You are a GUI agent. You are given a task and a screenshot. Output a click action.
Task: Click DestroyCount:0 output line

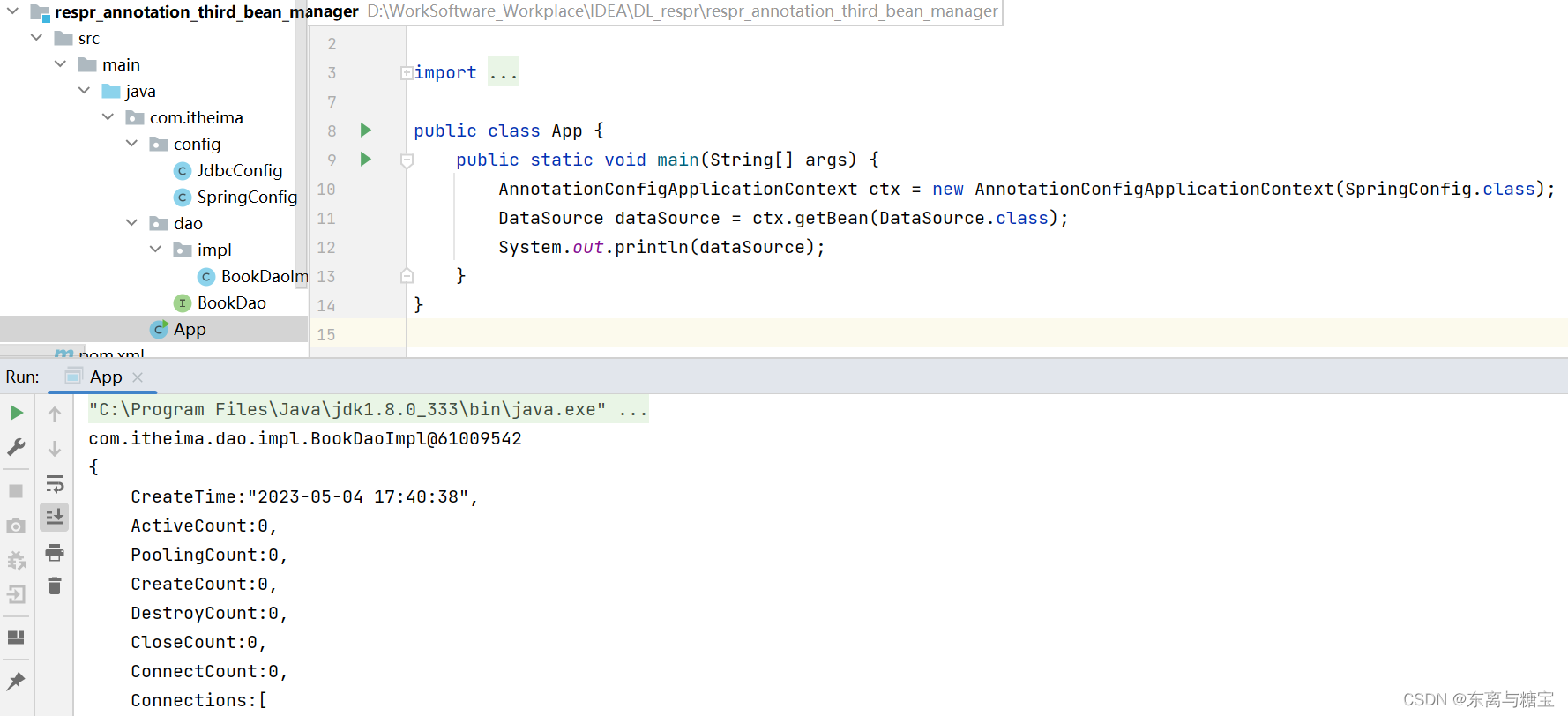(x=209, y=613)
